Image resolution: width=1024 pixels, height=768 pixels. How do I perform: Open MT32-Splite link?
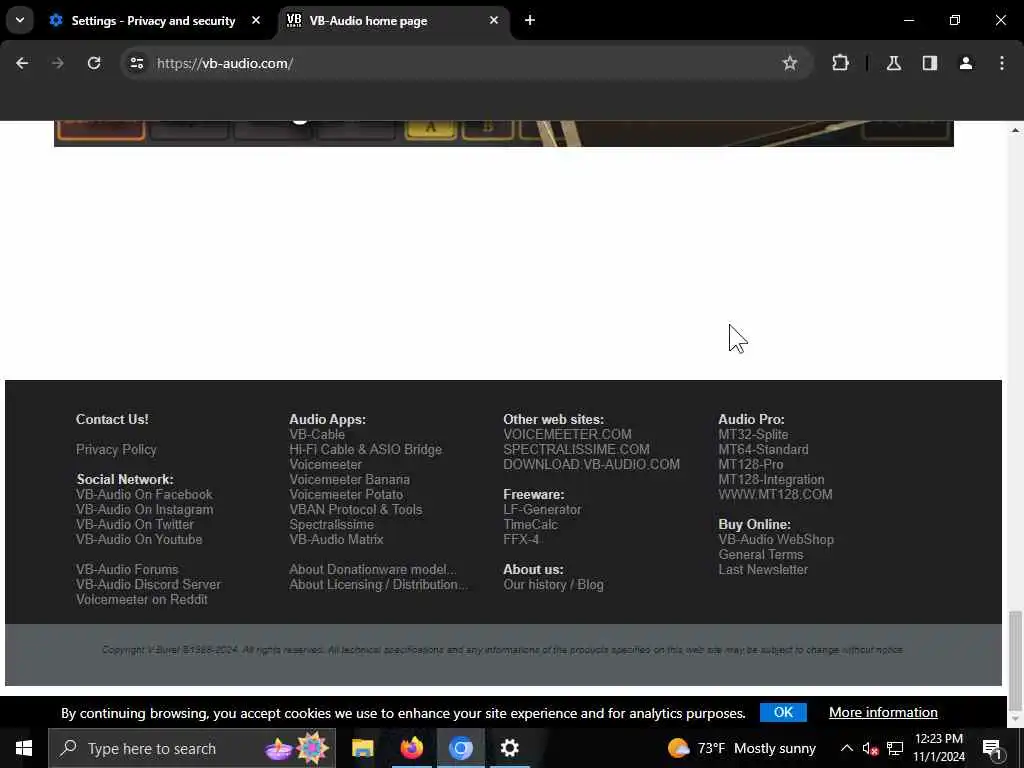click(753, 434)
